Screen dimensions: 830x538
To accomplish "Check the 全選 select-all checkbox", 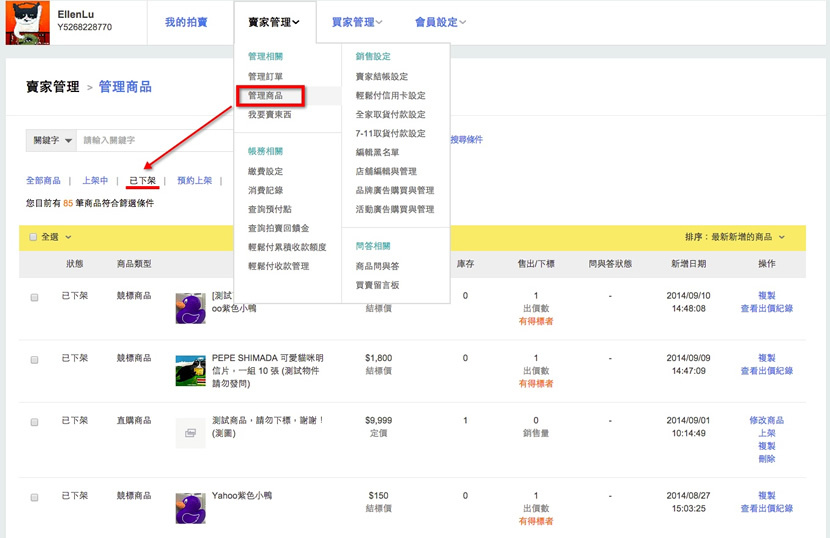I will point(33,237).
